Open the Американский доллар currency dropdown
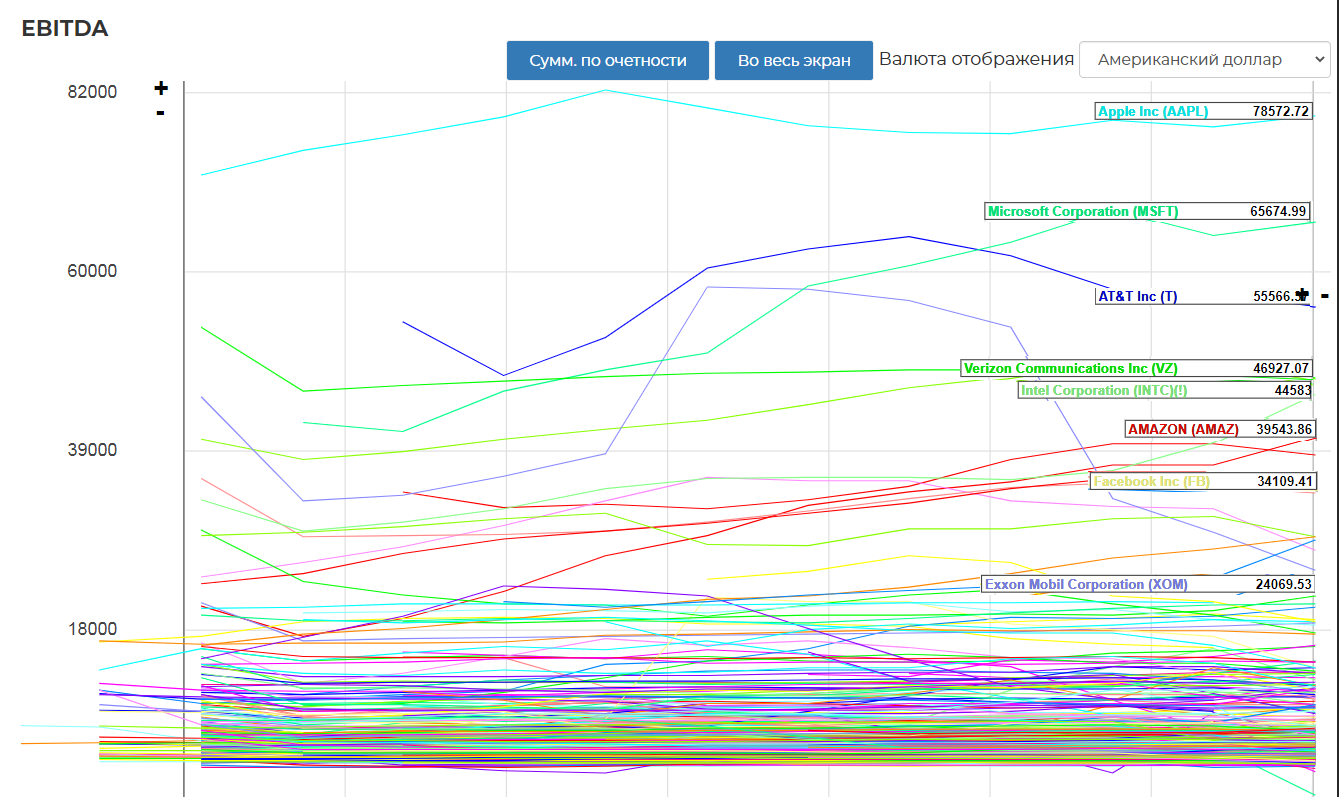This screenshot has height=797, width=1339. tap(1205, 59)
